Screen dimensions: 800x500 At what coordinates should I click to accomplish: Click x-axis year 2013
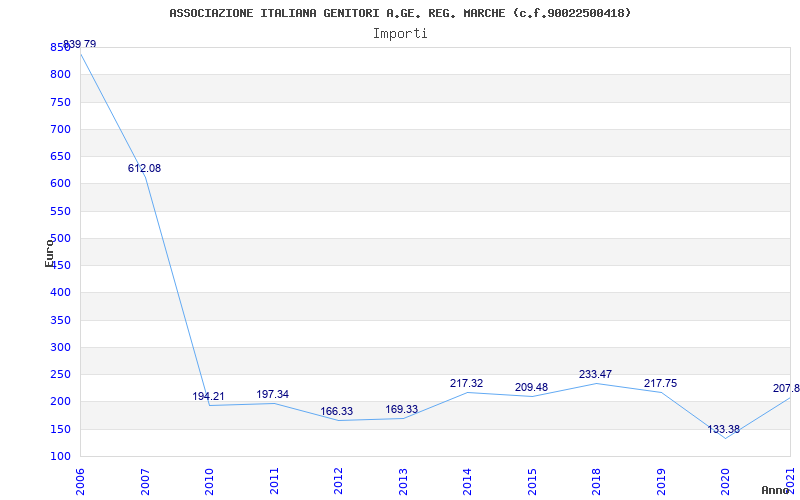[403, 482]
